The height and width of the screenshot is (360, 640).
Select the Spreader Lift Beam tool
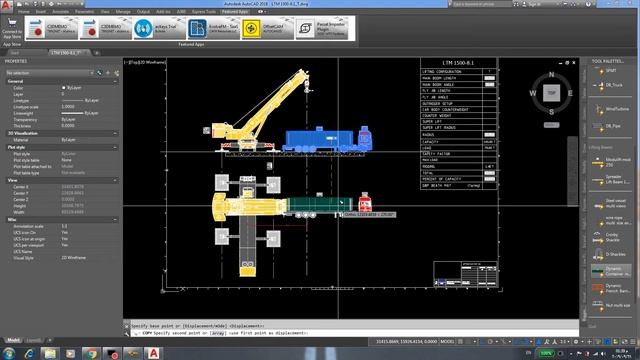tap(611, 179)
